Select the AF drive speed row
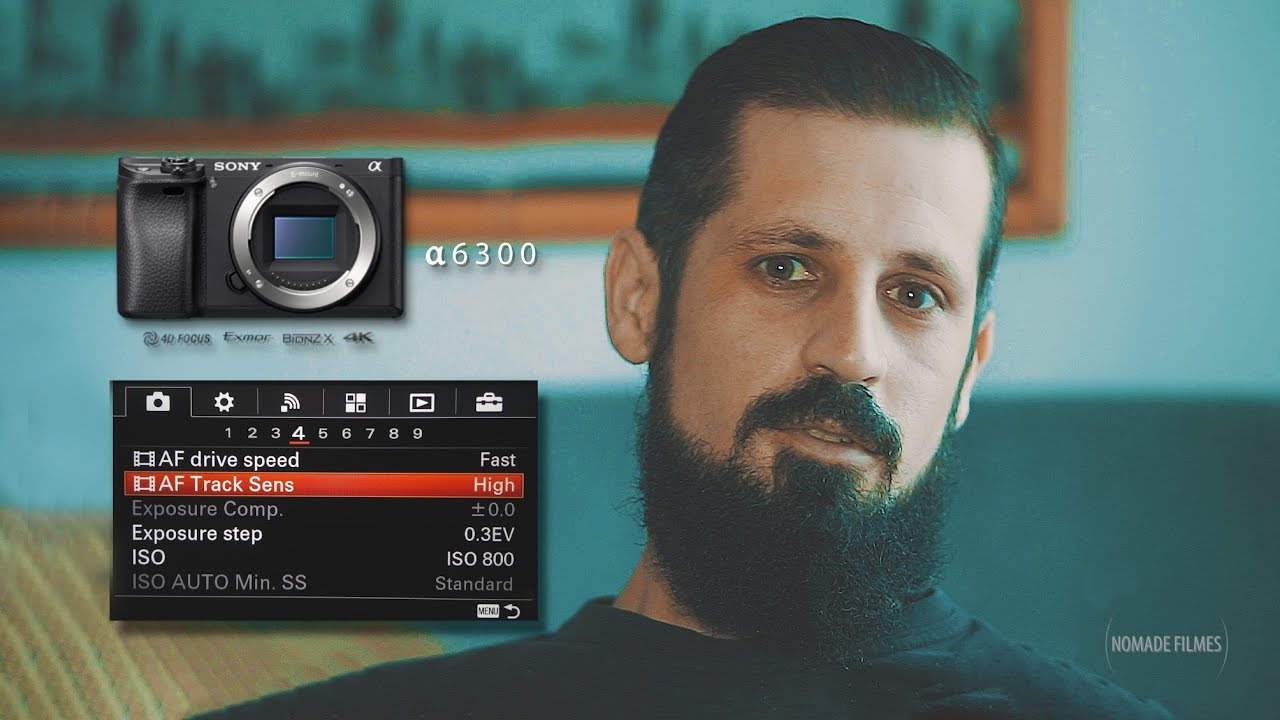 324,460
